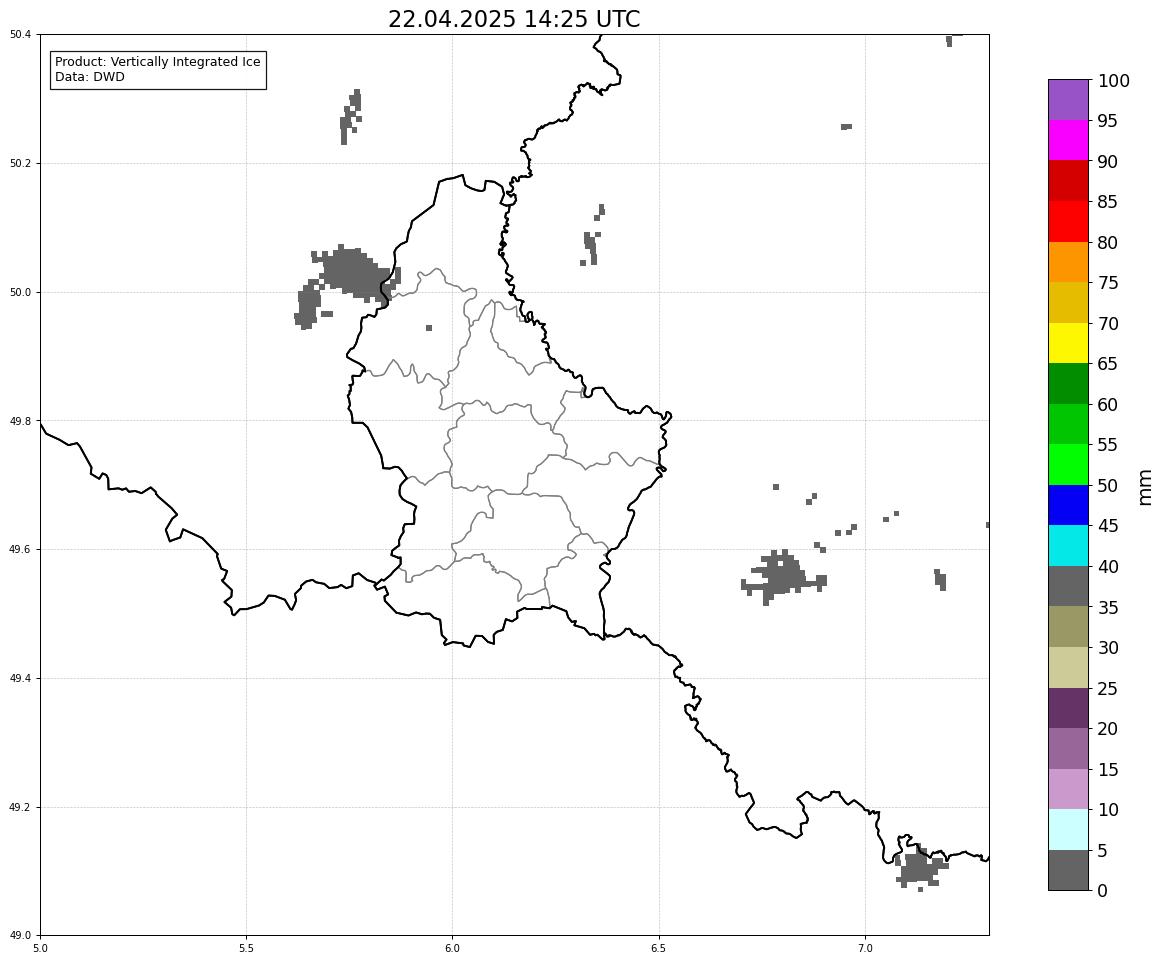Click the light pink 10–15 colorbar segment
This screenshot has height=963, width=1163.
[1068, 789]
